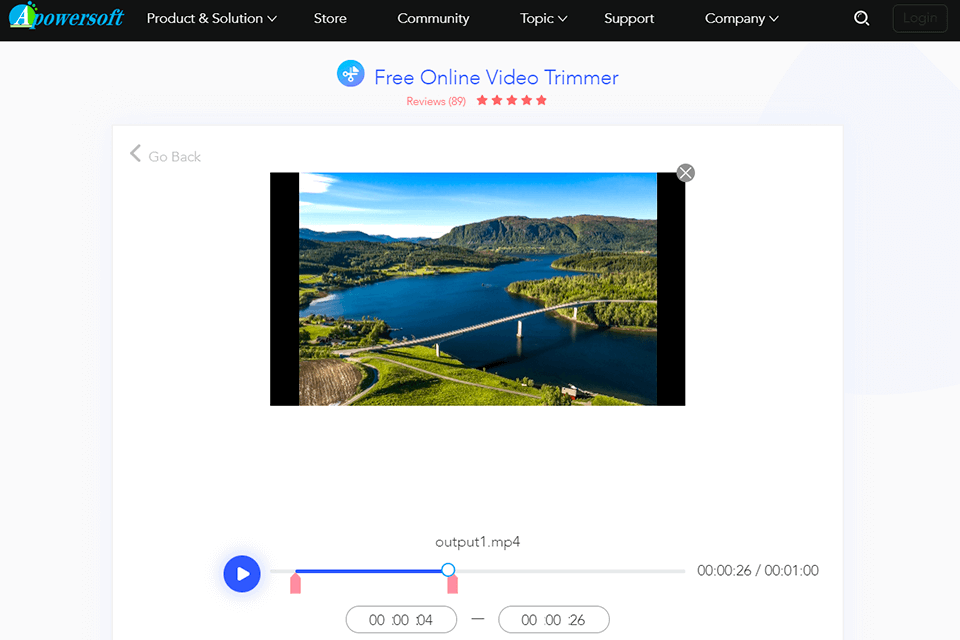Click the 00:00:26 / 00:01:00 time display
Screen dimensions: 960x640
758,571
